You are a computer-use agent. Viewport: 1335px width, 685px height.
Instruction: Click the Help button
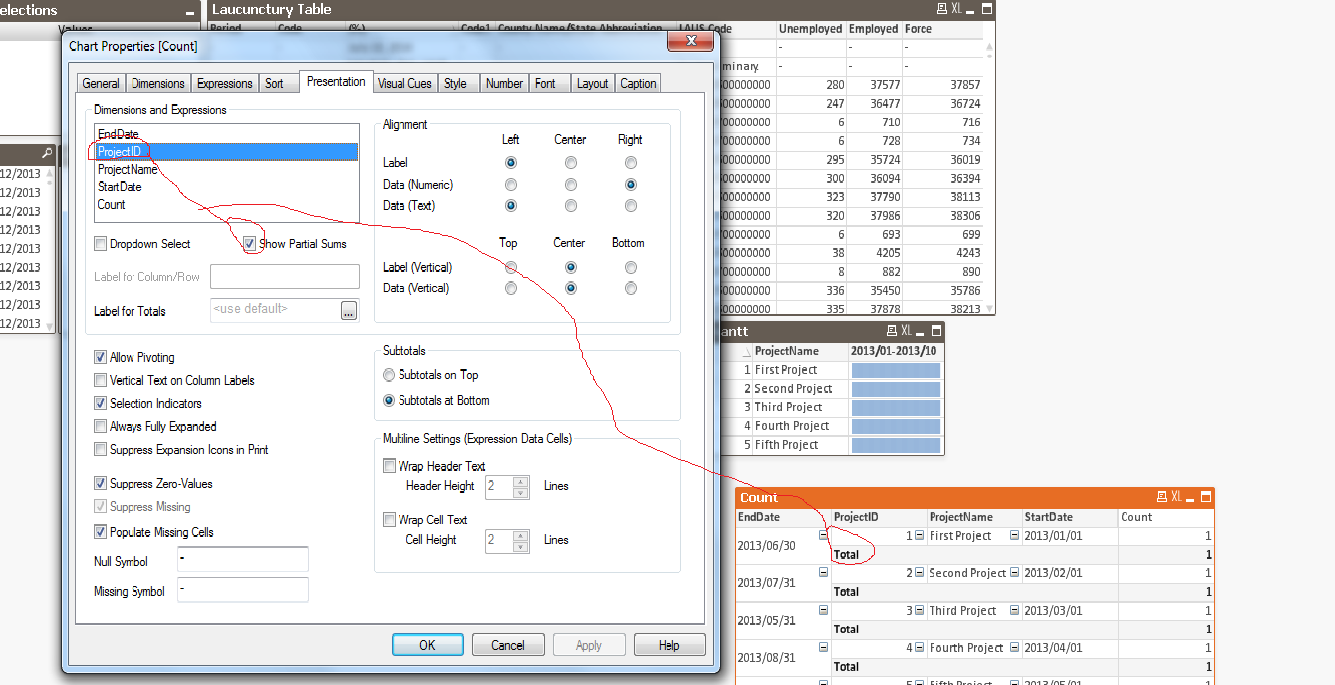pyautogui.click(x=669, y=645)
